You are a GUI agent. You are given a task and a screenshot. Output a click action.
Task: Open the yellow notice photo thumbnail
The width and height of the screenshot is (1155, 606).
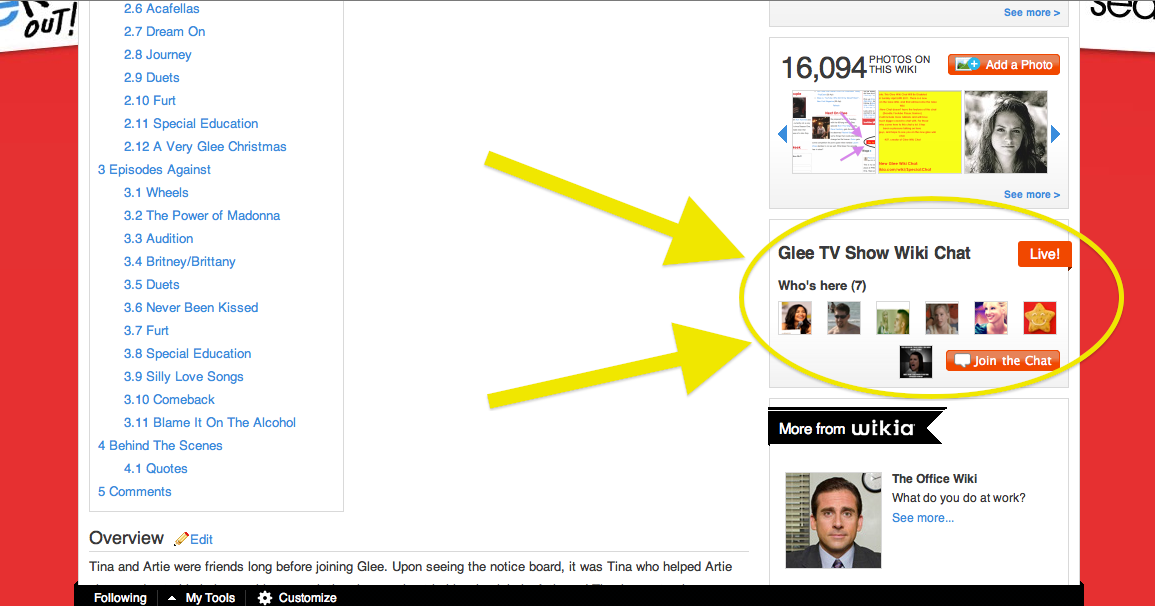coord(919,132)
